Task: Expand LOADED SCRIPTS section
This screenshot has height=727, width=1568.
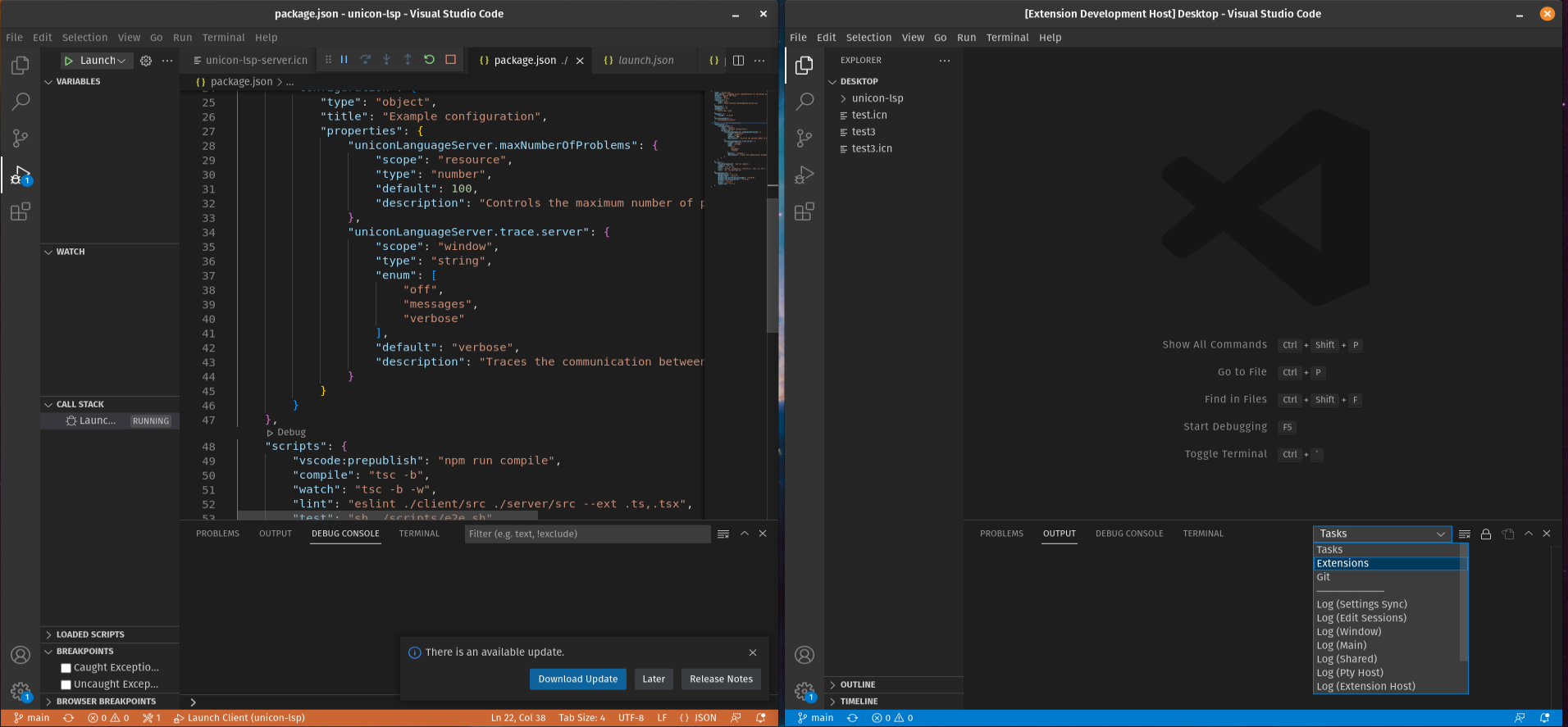Action: point(110,634)
